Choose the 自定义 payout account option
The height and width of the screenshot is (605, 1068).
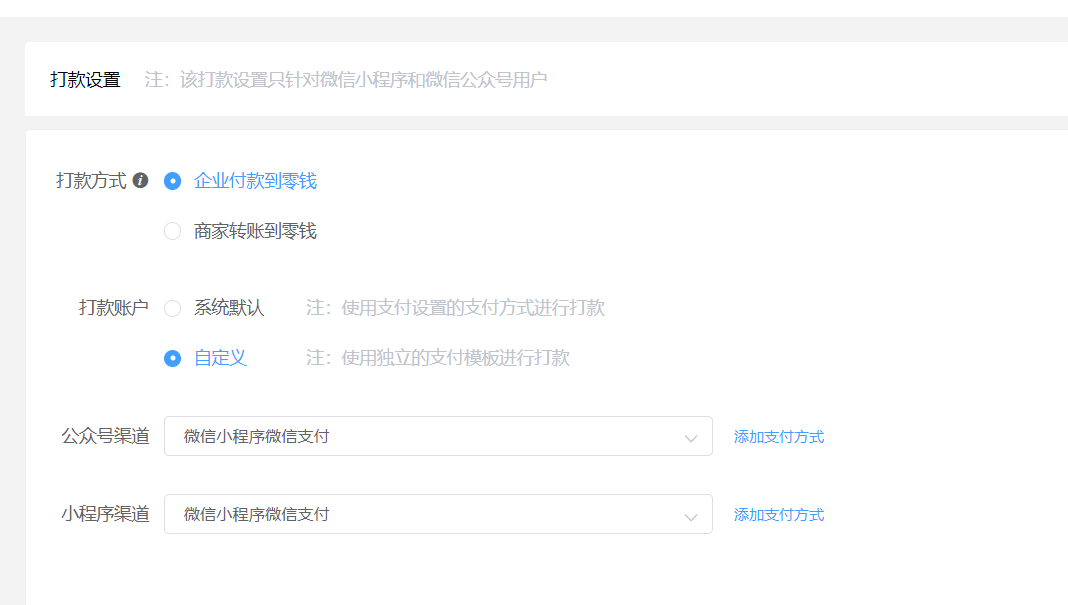(172, 358)
